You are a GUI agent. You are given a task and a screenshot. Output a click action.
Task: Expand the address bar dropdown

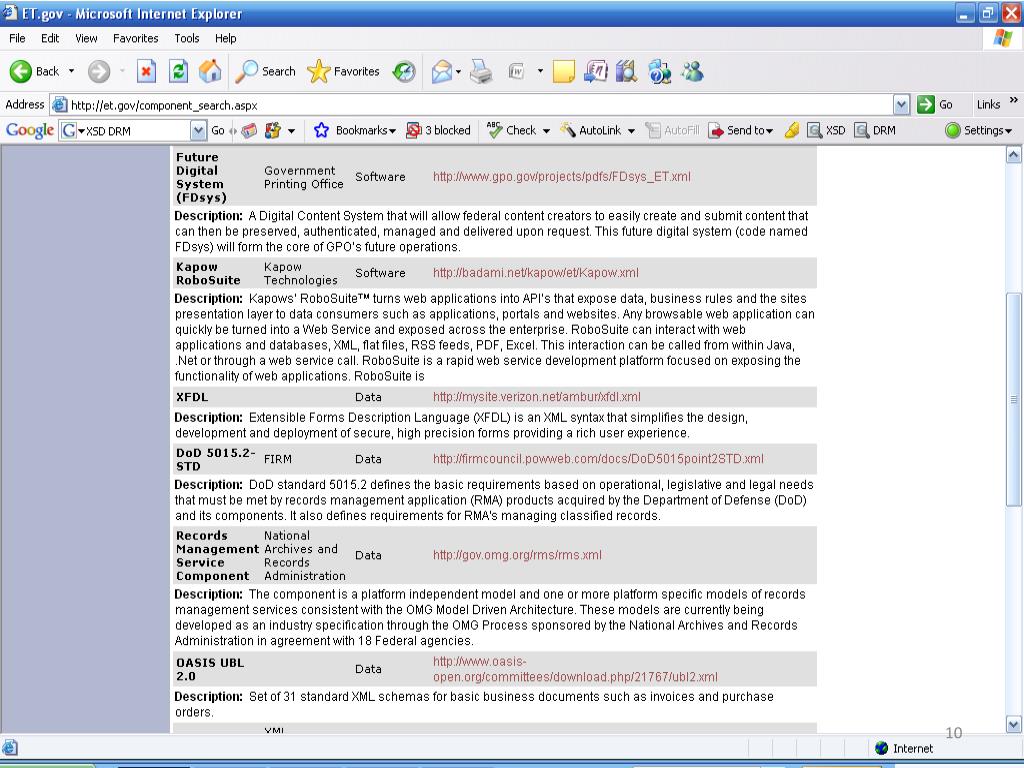(x=901, y=104)
